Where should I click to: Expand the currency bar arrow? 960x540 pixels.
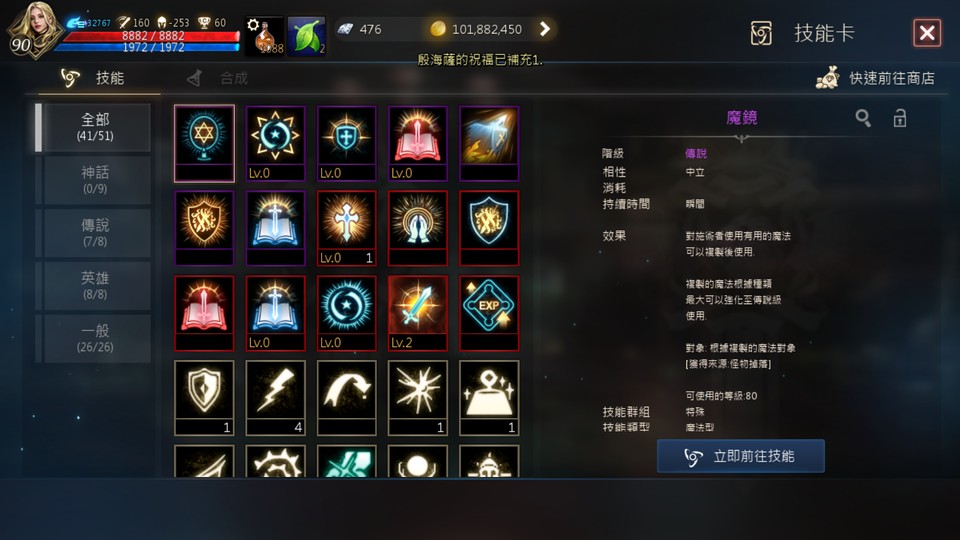tap(544, 29)
